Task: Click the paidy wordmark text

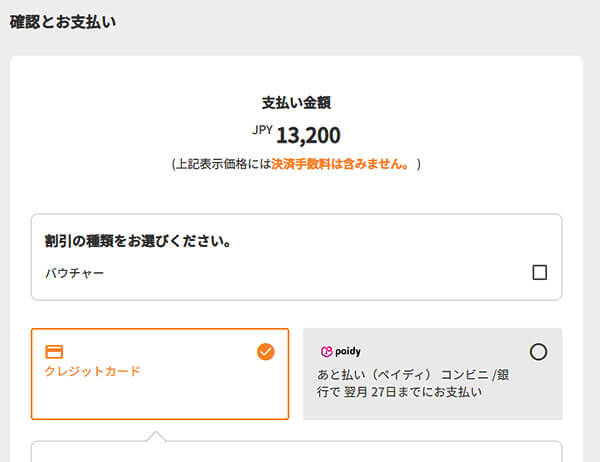Action: pyautogui.click(x=348, y=352)
